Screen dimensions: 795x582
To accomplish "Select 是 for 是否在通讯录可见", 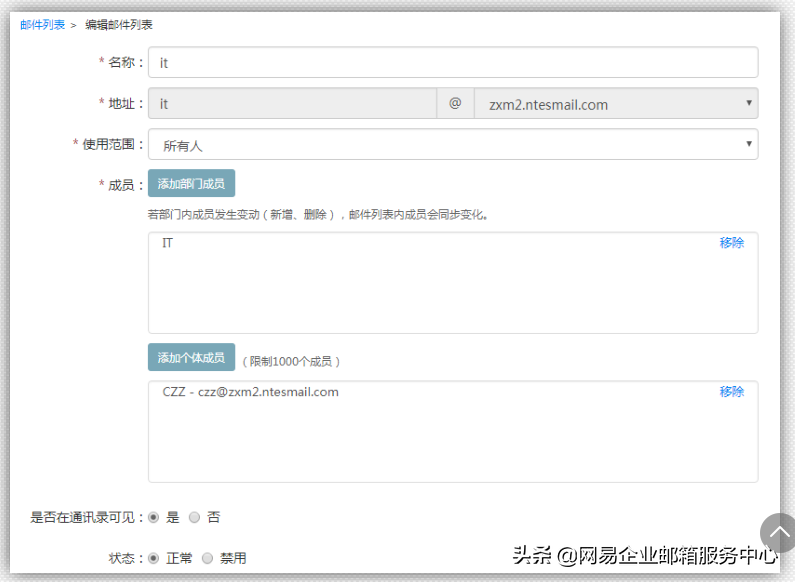I will [153, 518].
